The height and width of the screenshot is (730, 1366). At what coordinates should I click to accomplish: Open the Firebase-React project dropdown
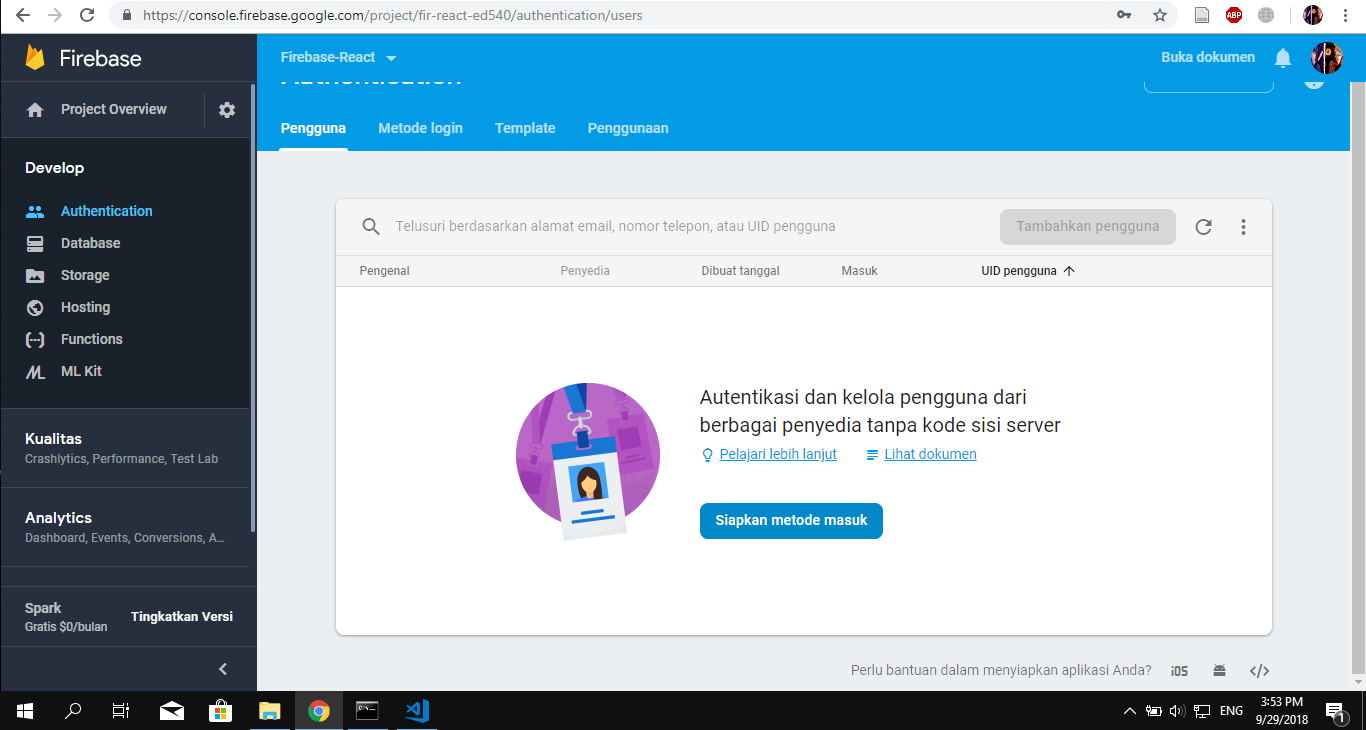[338, 58]
